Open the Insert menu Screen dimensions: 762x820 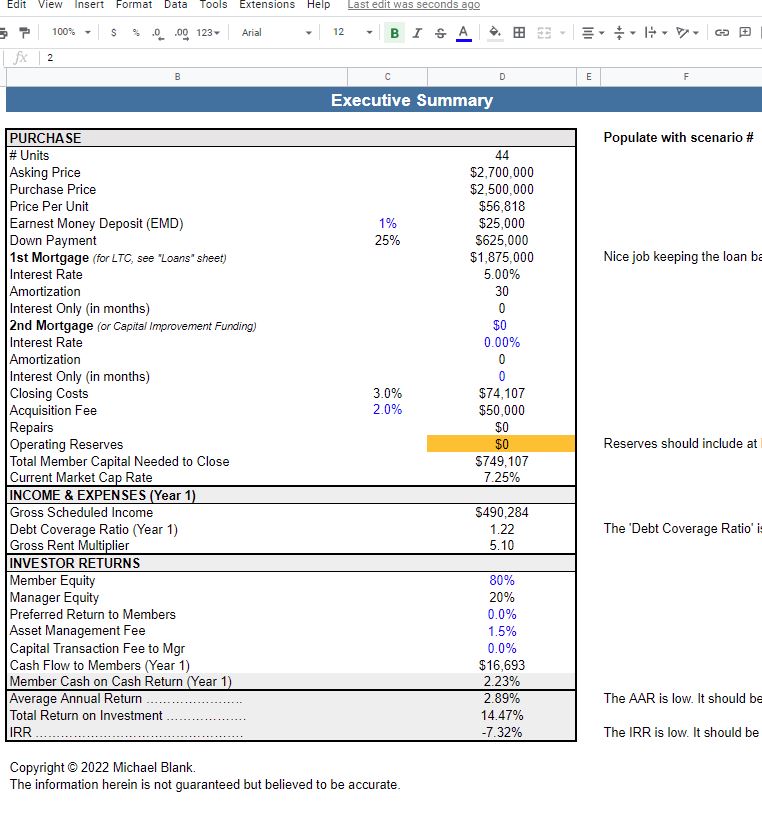coord(89,5)
